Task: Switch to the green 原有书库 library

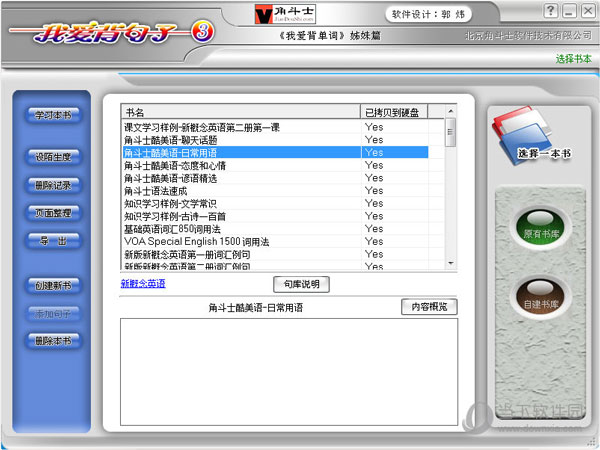Action: (540, 229)
